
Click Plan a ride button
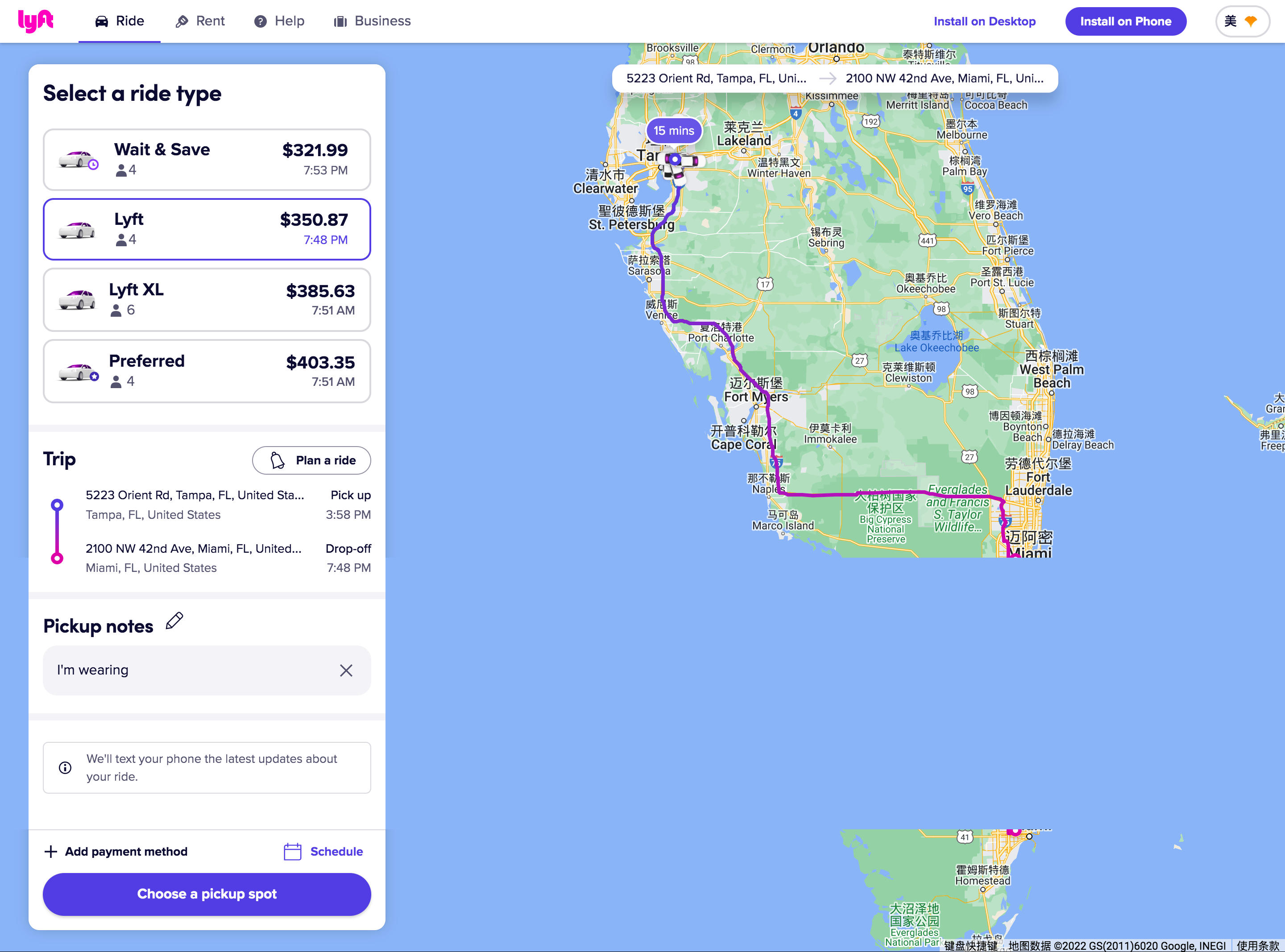point(311,460)
